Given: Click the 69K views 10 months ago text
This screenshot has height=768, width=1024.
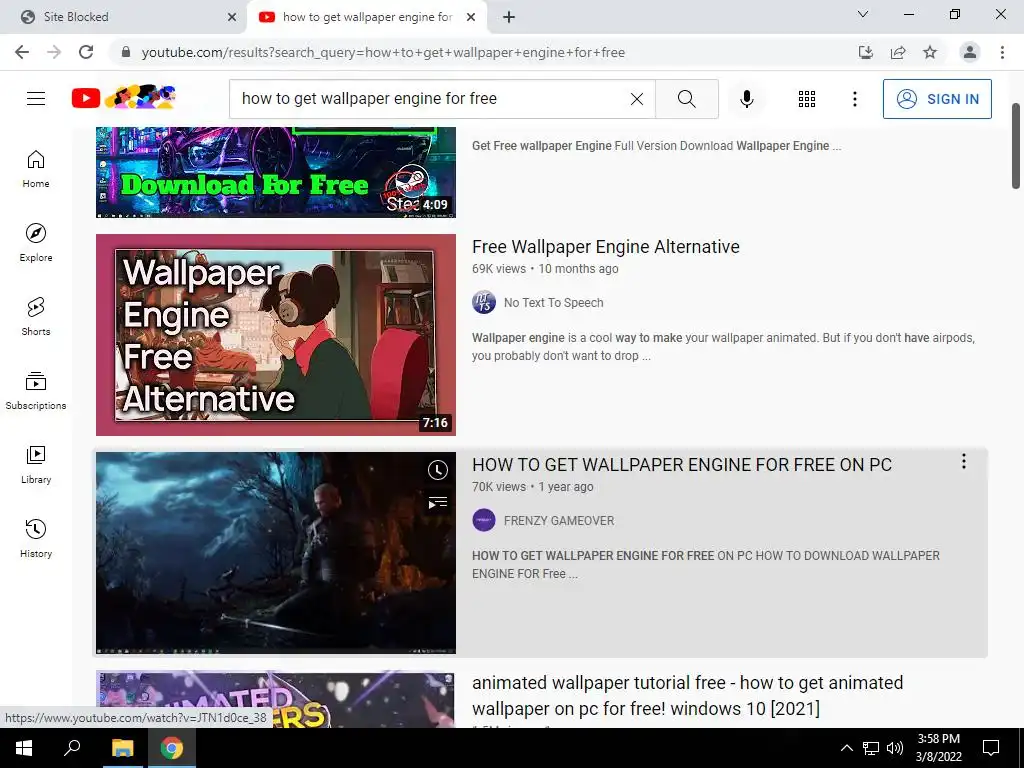Looking at the screenshot, I should (545, 268).
